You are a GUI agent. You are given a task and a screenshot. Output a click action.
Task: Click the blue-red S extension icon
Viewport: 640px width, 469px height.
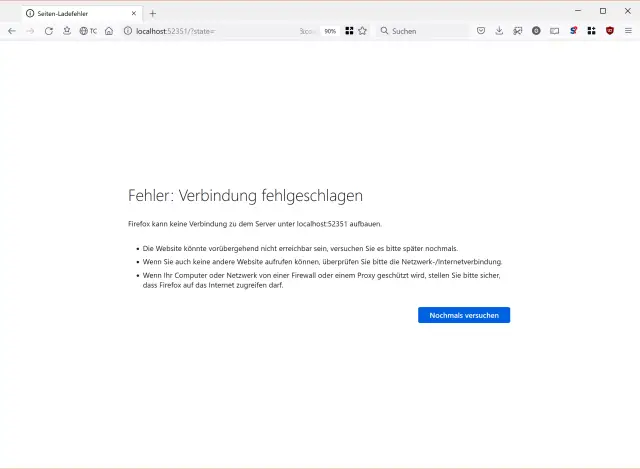573,31
